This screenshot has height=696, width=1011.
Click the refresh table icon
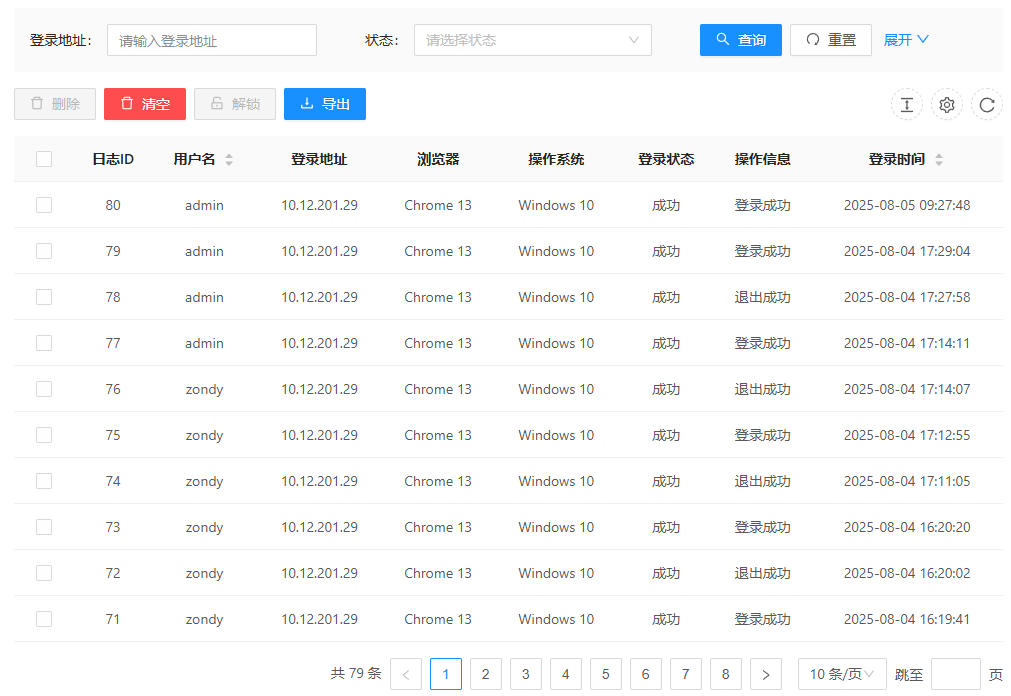pos(986,104)
